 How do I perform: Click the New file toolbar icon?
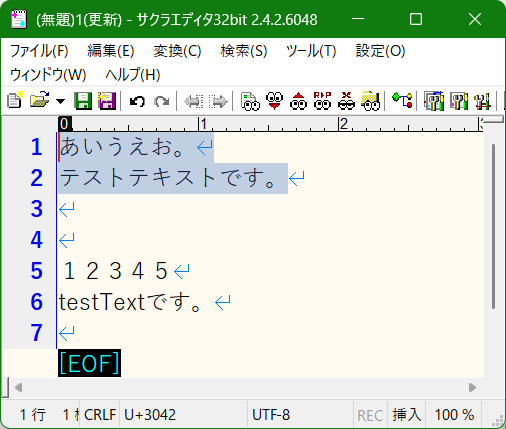15,101
